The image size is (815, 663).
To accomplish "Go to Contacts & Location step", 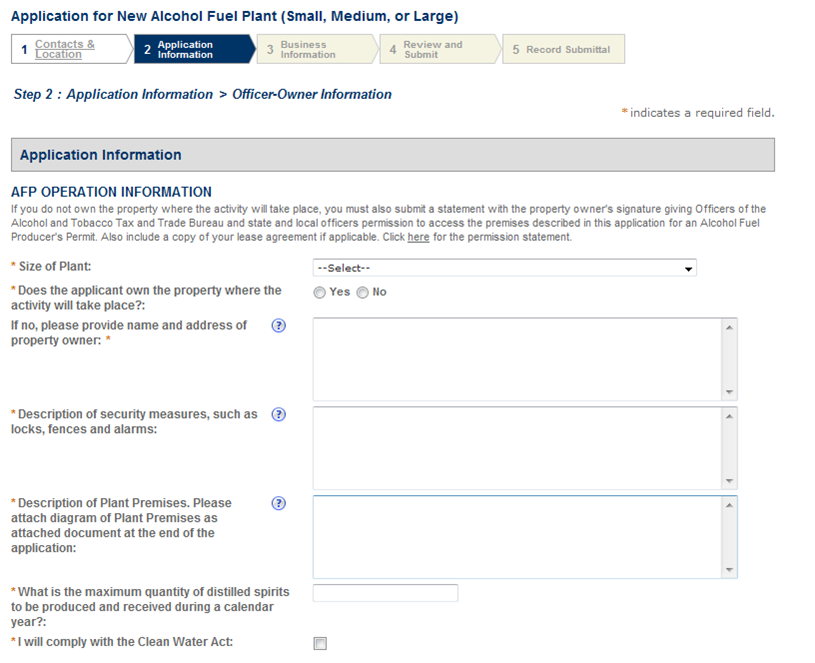I will click(x=65, y=49).
